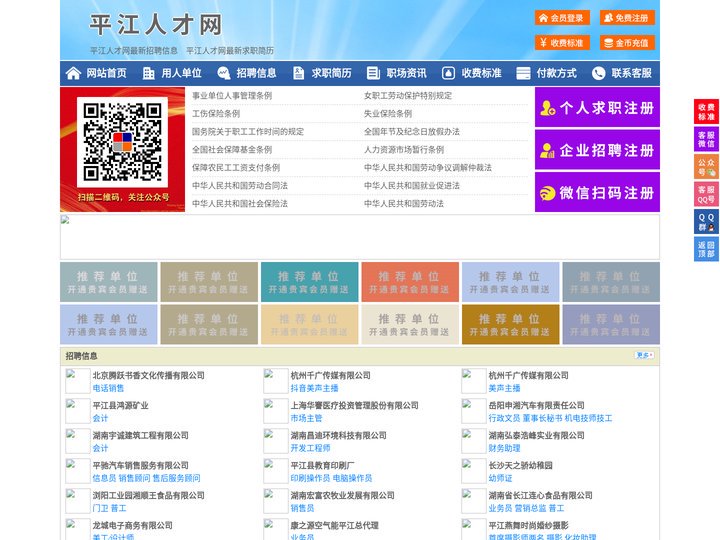Open 工伤保险条例 link

point(216,113)
